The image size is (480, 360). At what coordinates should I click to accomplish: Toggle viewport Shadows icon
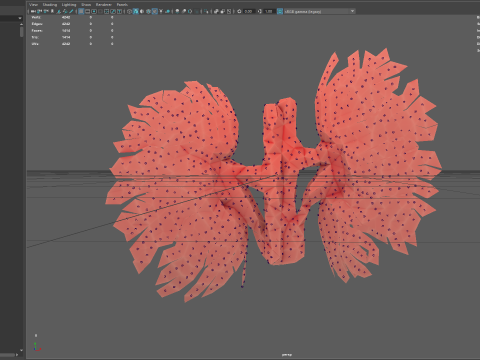pyautogui.click(x=167, y=11)
